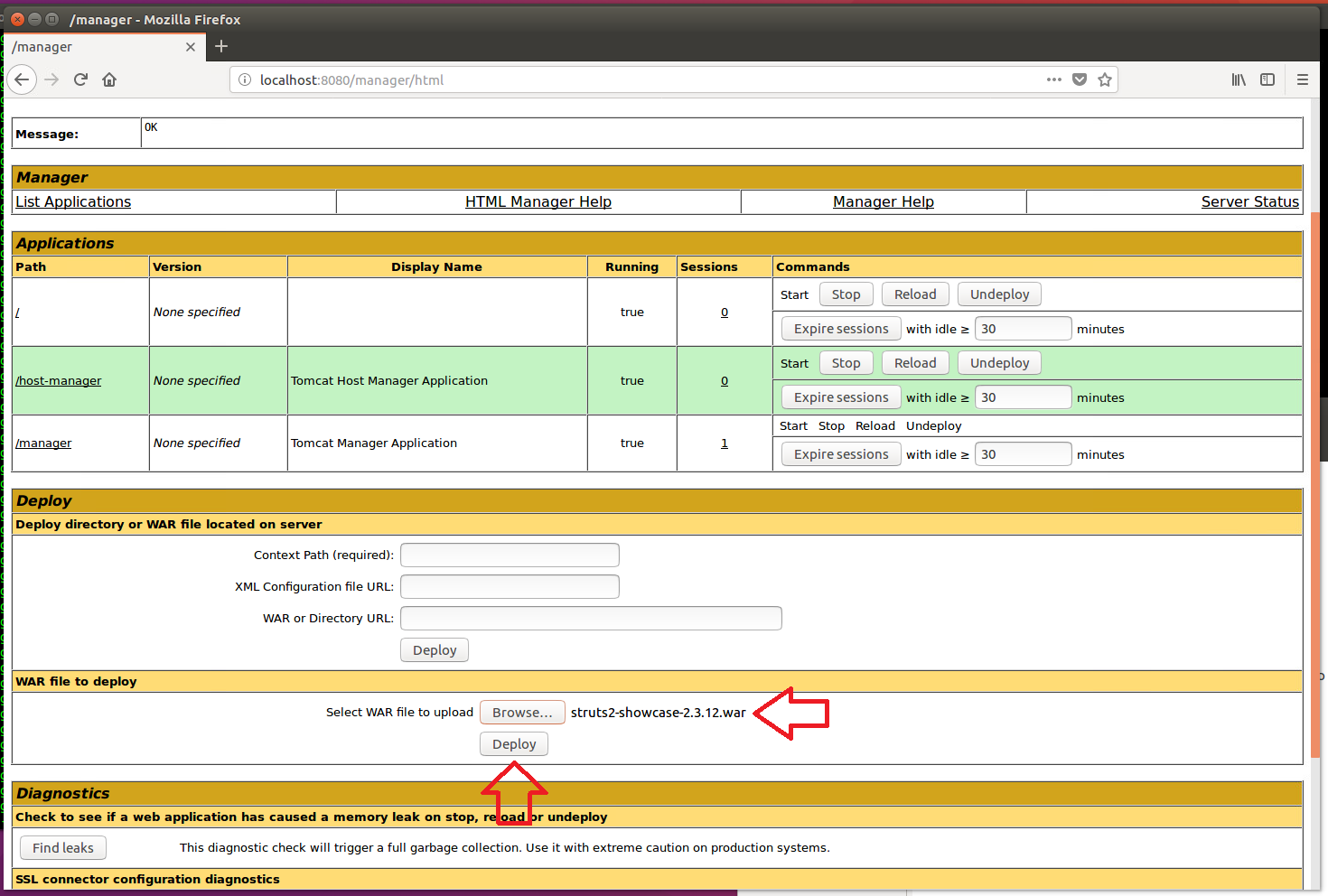Select the /manager browser tab
1328x896 pixels.
click(99, 47)
